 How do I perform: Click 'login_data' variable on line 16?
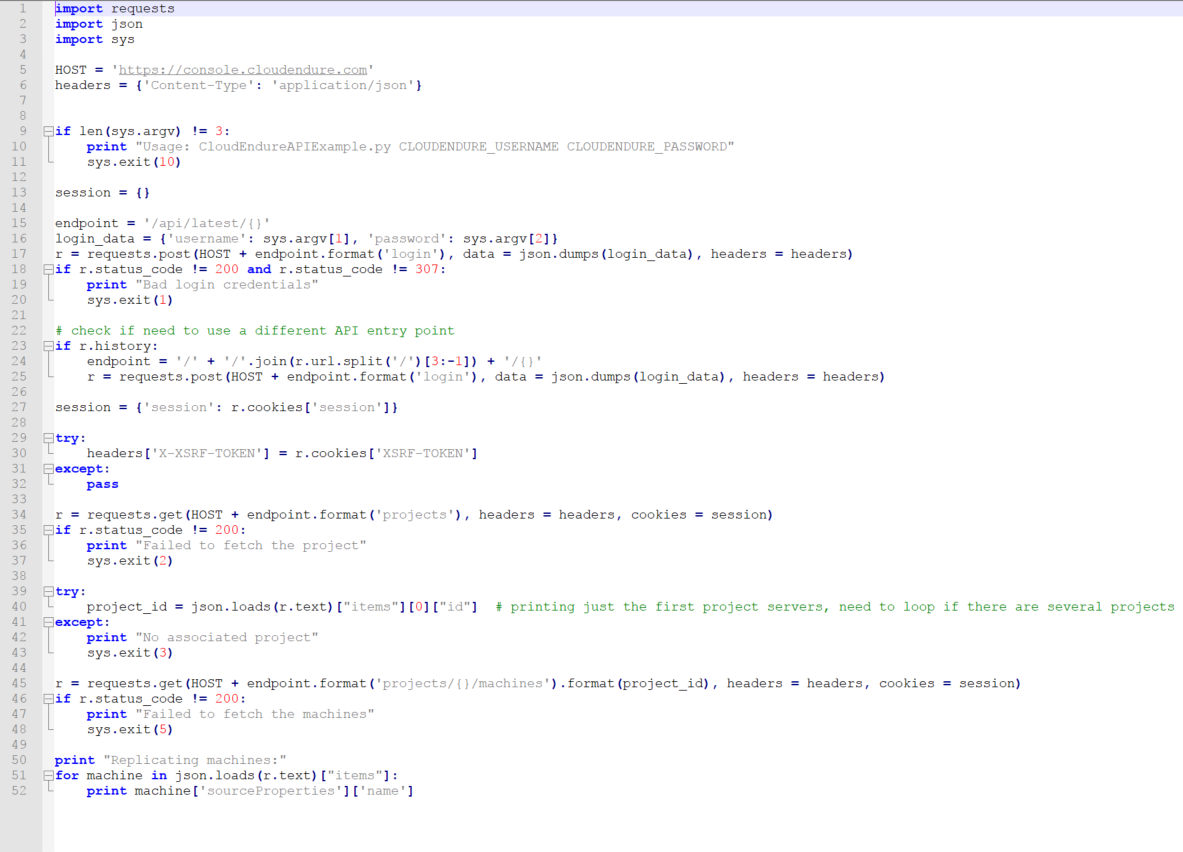94,238
